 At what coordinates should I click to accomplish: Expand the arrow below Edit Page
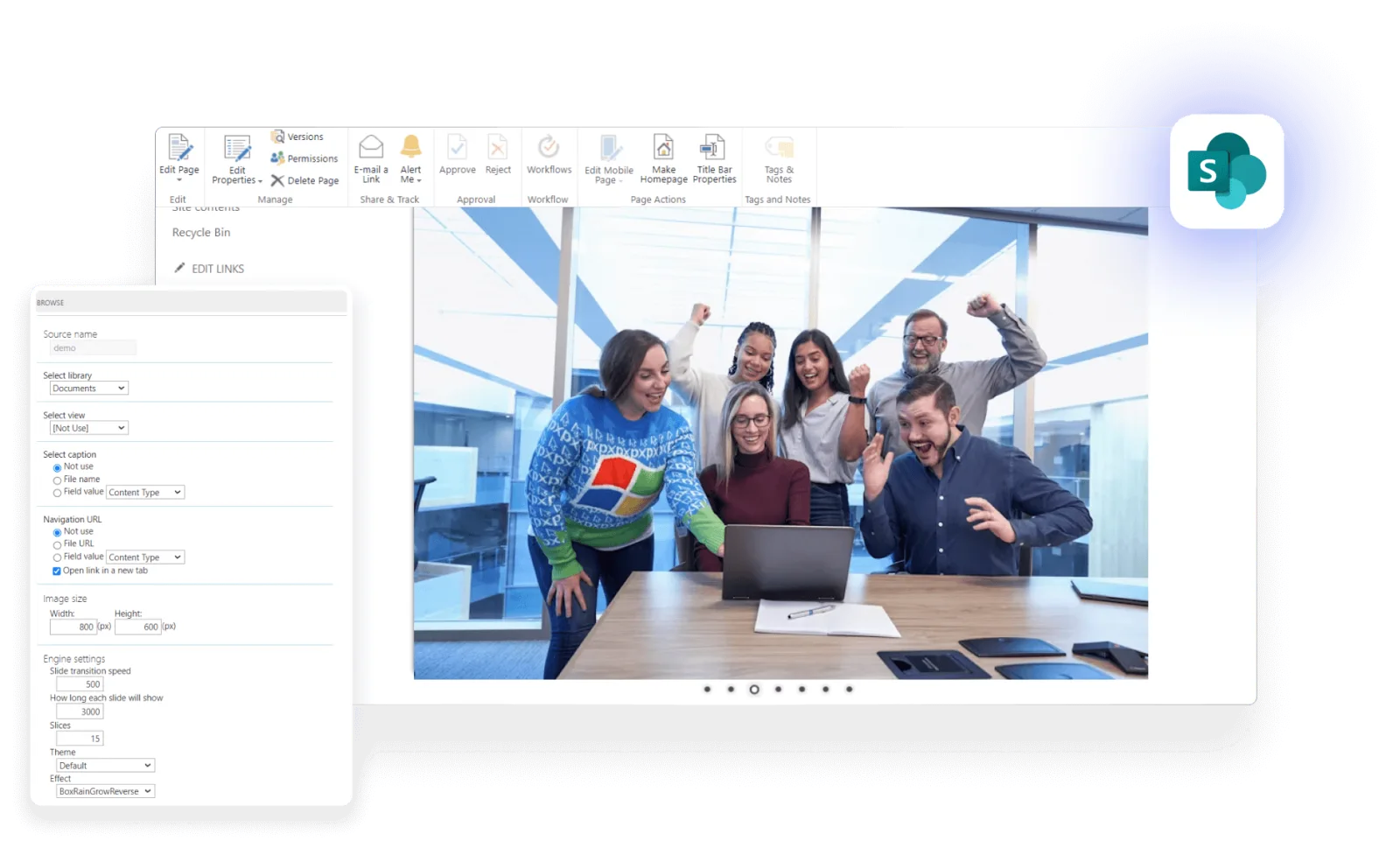tap(179, 180)
